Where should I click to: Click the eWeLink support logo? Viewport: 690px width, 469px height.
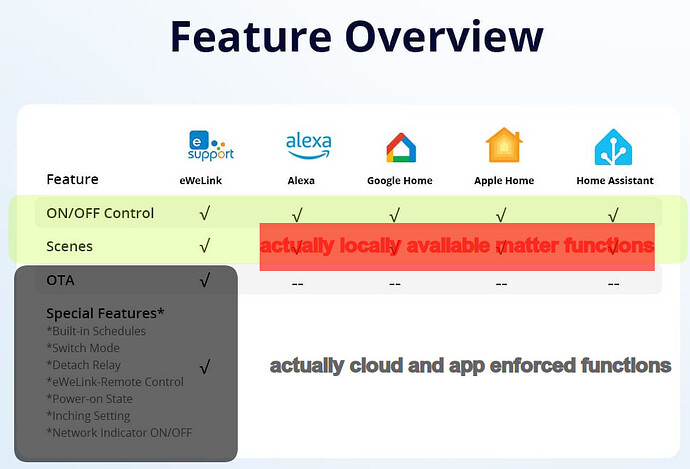click(x=211, y=146)
